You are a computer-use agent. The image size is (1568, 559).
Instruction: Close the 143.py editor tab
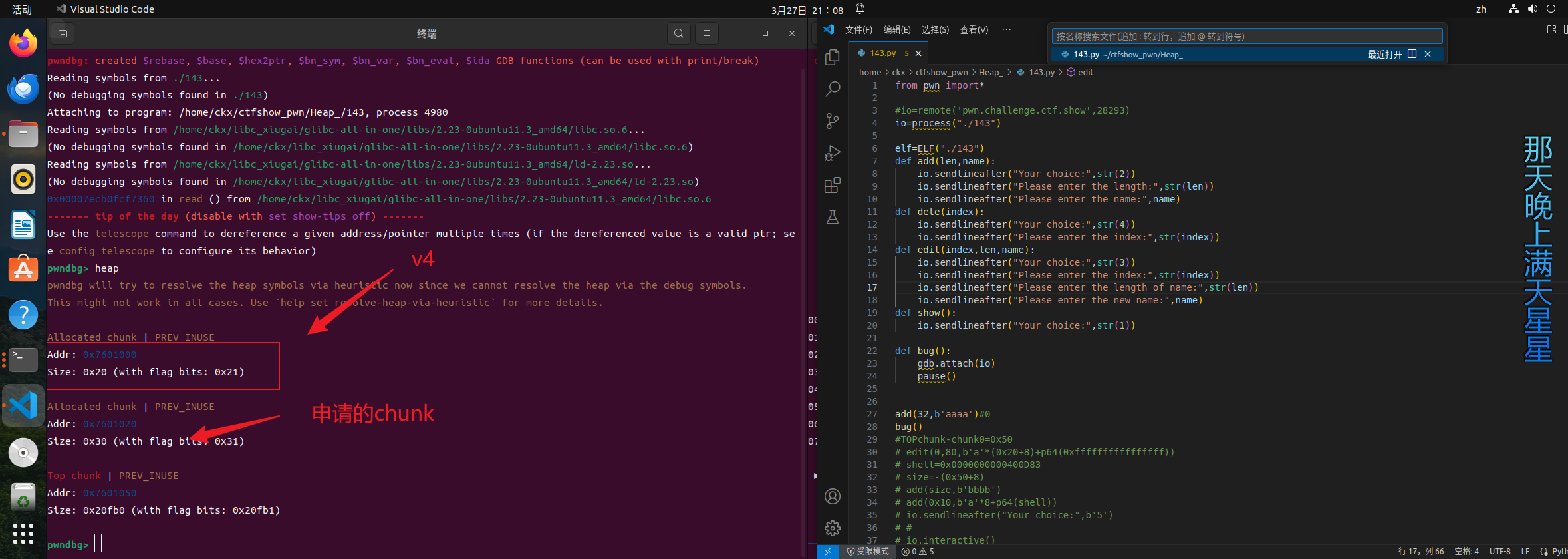[918, 53]
